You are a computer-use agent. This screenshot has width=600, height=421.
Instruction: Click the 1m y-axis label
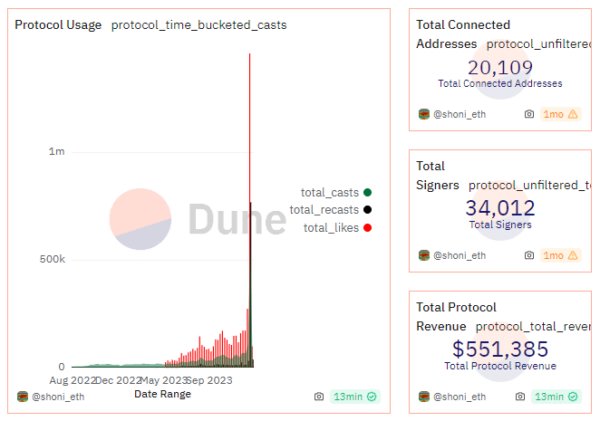click(x=57, y=152)
